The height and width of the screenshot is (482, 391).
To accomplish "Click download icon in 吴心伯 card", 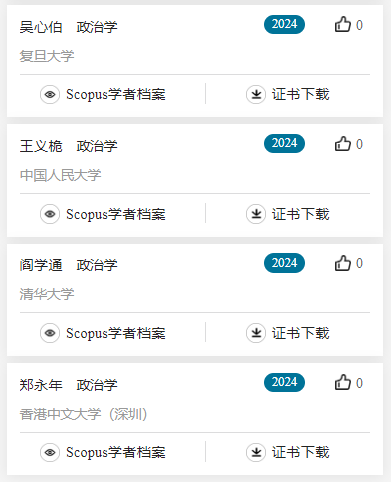I will coord(256,94).
